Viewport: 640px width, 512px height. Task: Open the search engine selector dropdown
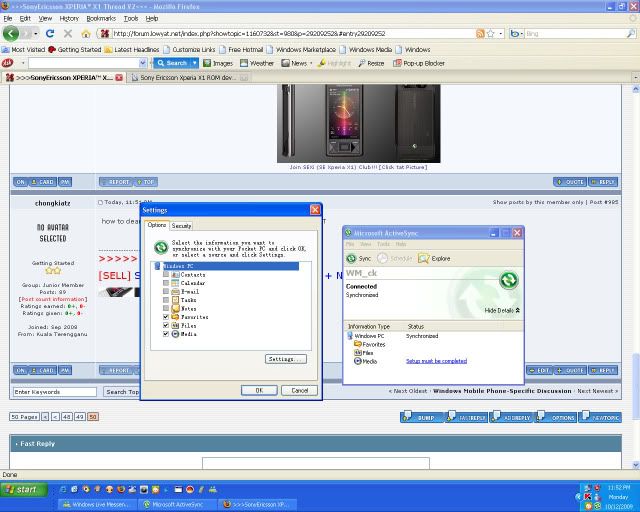[x=521, y=34]
